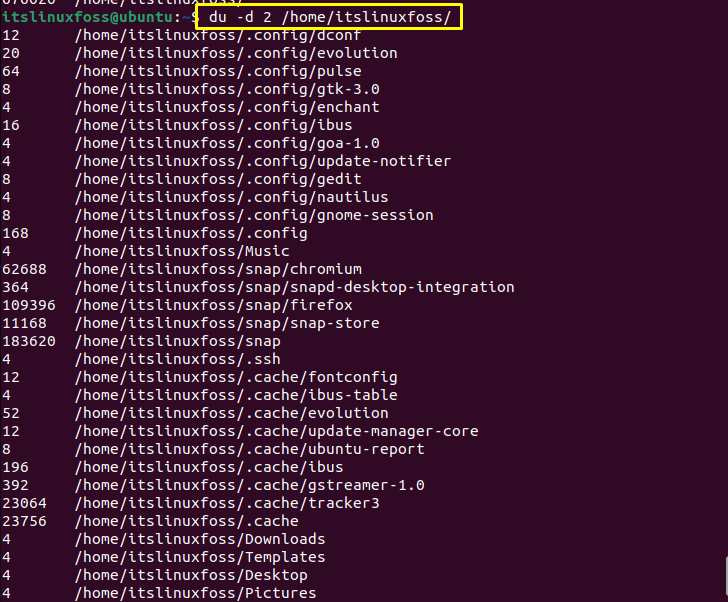This screenshot has width=728, height=602.
Task: Click the terminal scrollbar handle
Action: point(726,578)
